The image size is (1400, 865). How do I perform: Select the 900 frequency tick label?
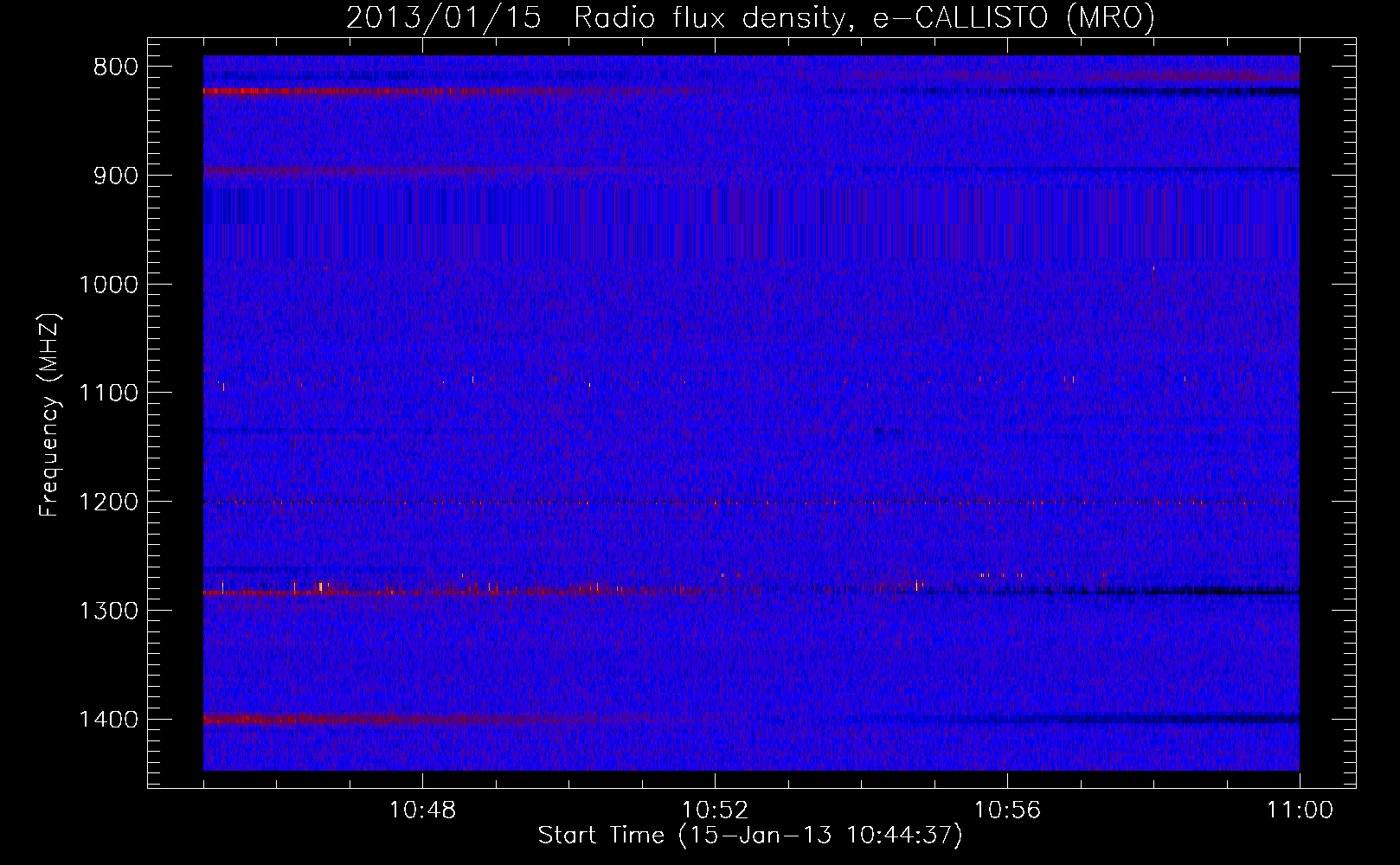115,176
